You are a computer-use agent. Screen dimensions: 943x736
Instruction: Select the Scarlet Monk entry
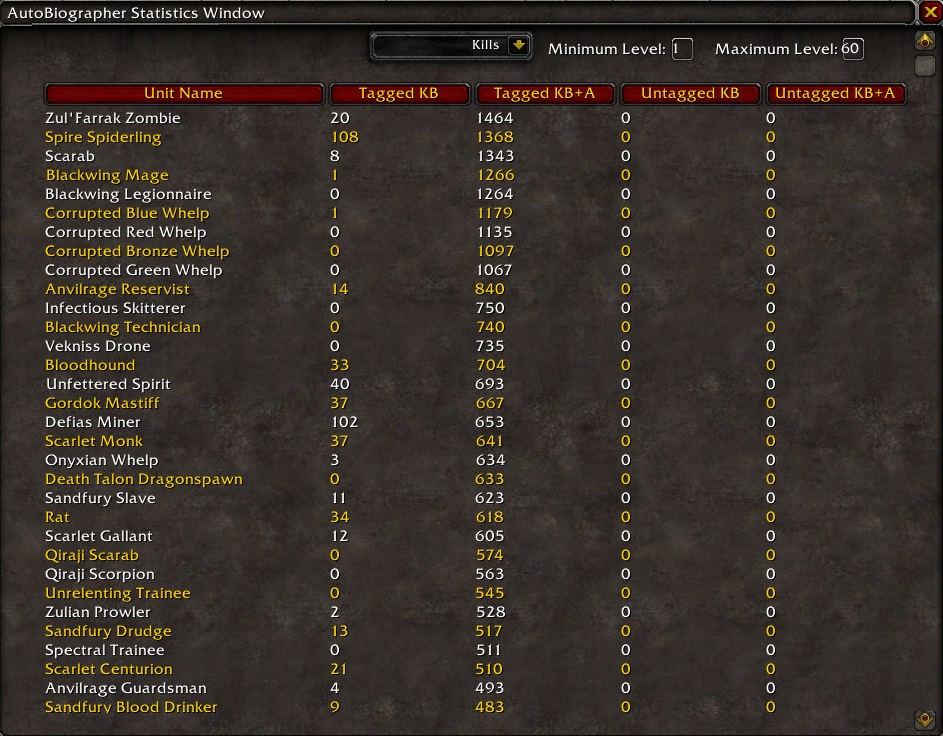[x=94, y=441]
